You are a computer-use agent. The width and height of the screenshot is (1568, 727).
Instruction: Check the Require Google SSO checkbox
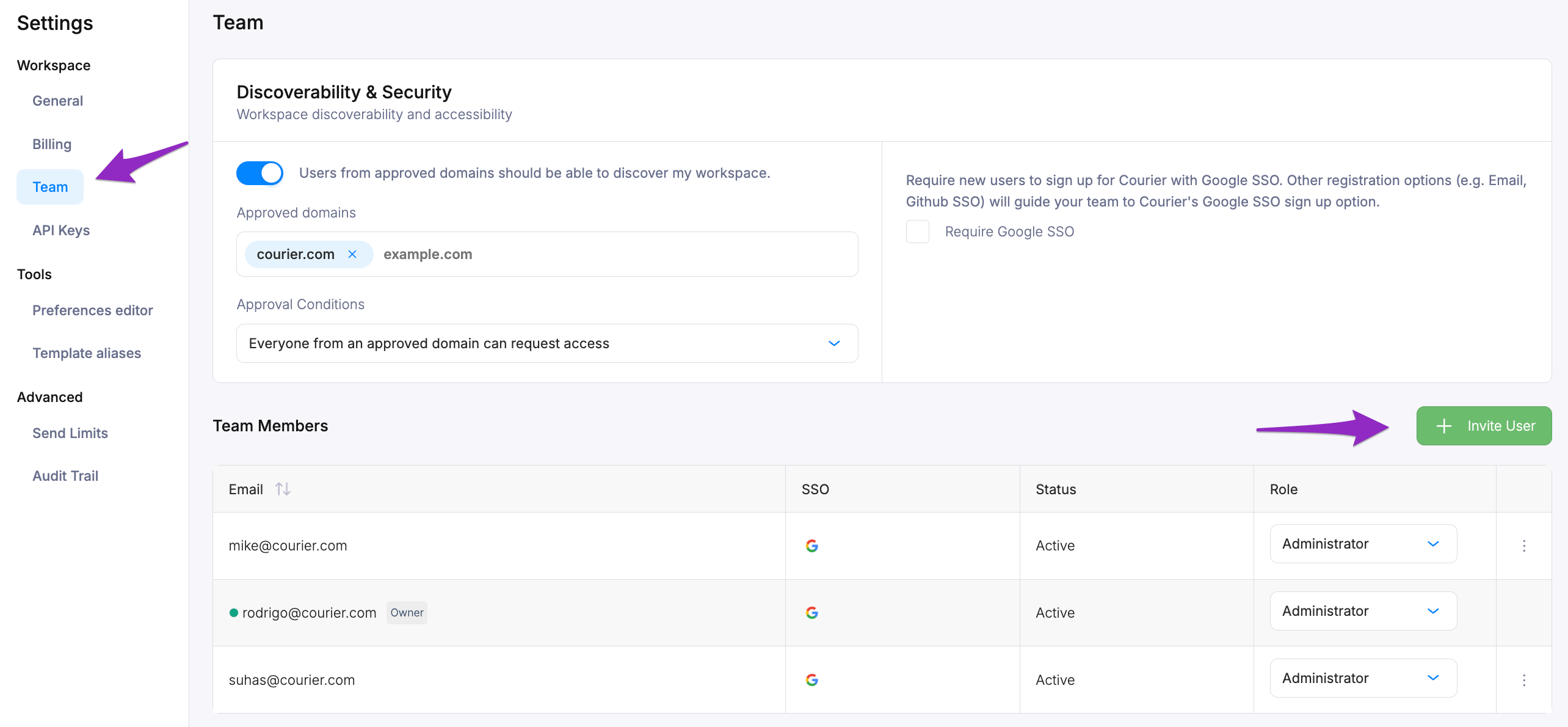[x=917, y=232]
